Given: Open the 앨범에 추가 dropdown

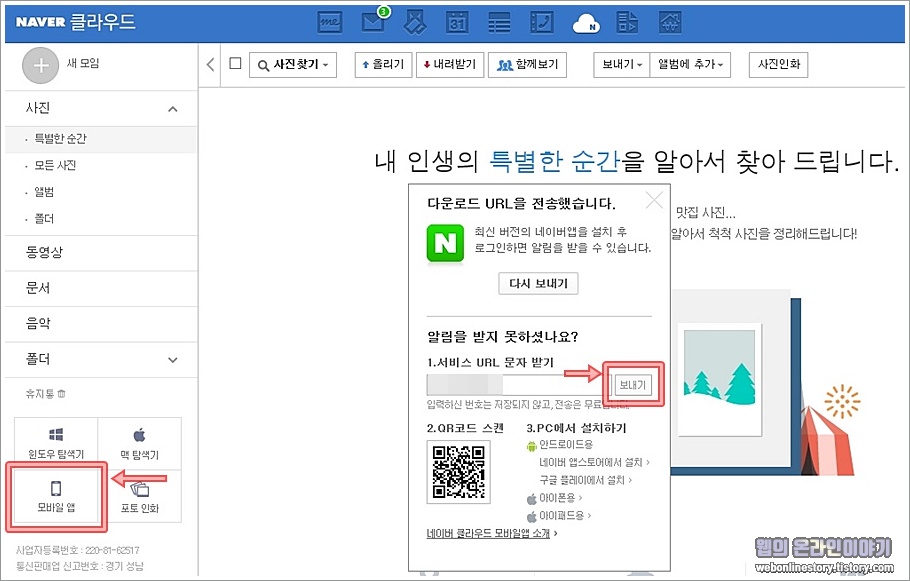Looking at the screenshot, I should tap(690, 64).
